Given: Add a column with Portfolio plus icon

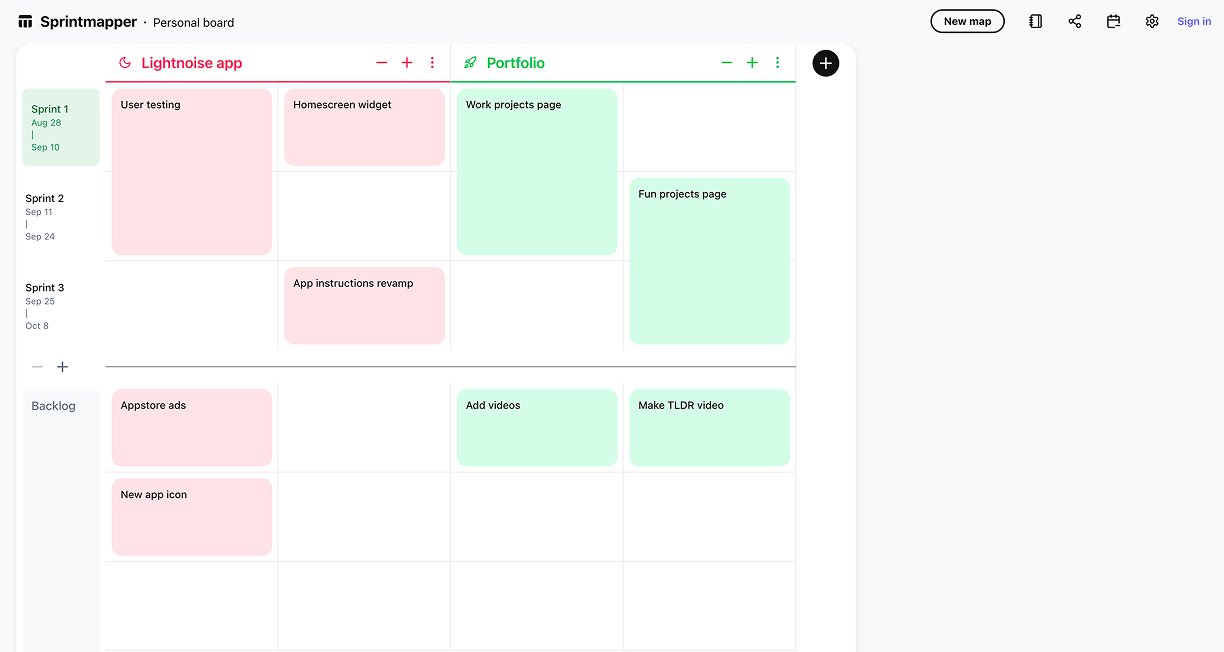Looking at the screenshot, I should tap(752, 63).
